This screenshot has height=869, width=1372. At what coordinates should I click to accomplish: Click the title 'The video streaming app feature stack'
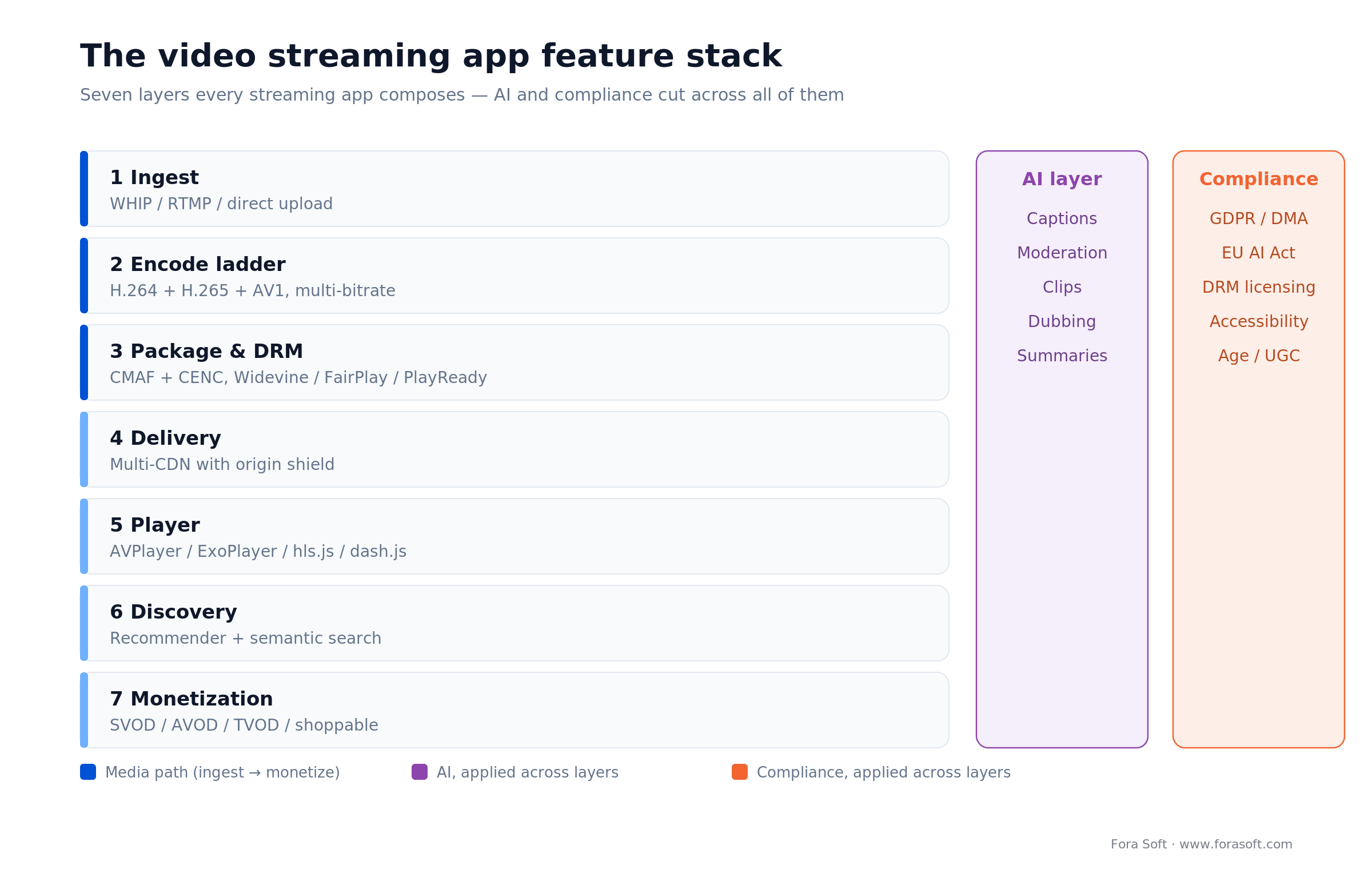pos(431,56)
